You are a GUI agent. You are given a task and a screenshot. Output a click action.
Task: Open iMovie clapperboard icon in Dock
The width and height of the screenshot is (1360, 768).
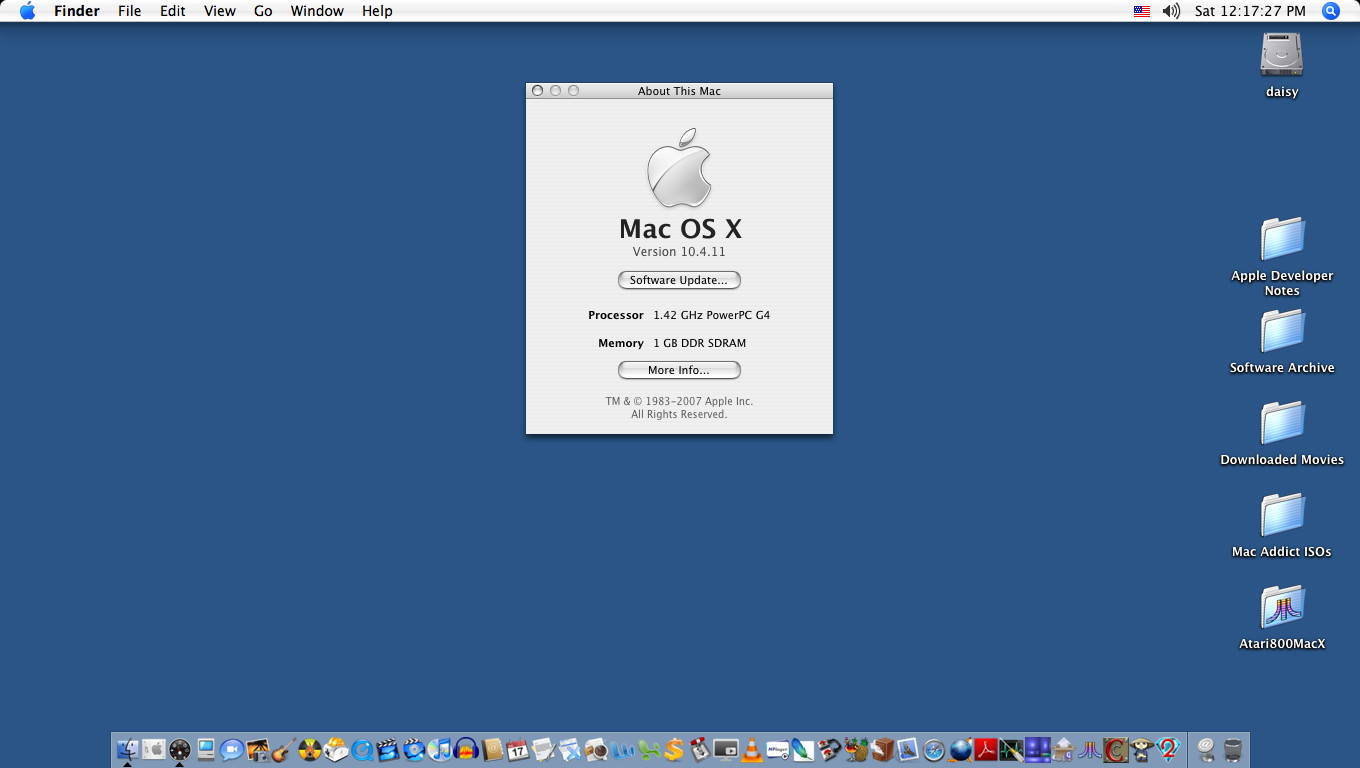coord(387,749)
